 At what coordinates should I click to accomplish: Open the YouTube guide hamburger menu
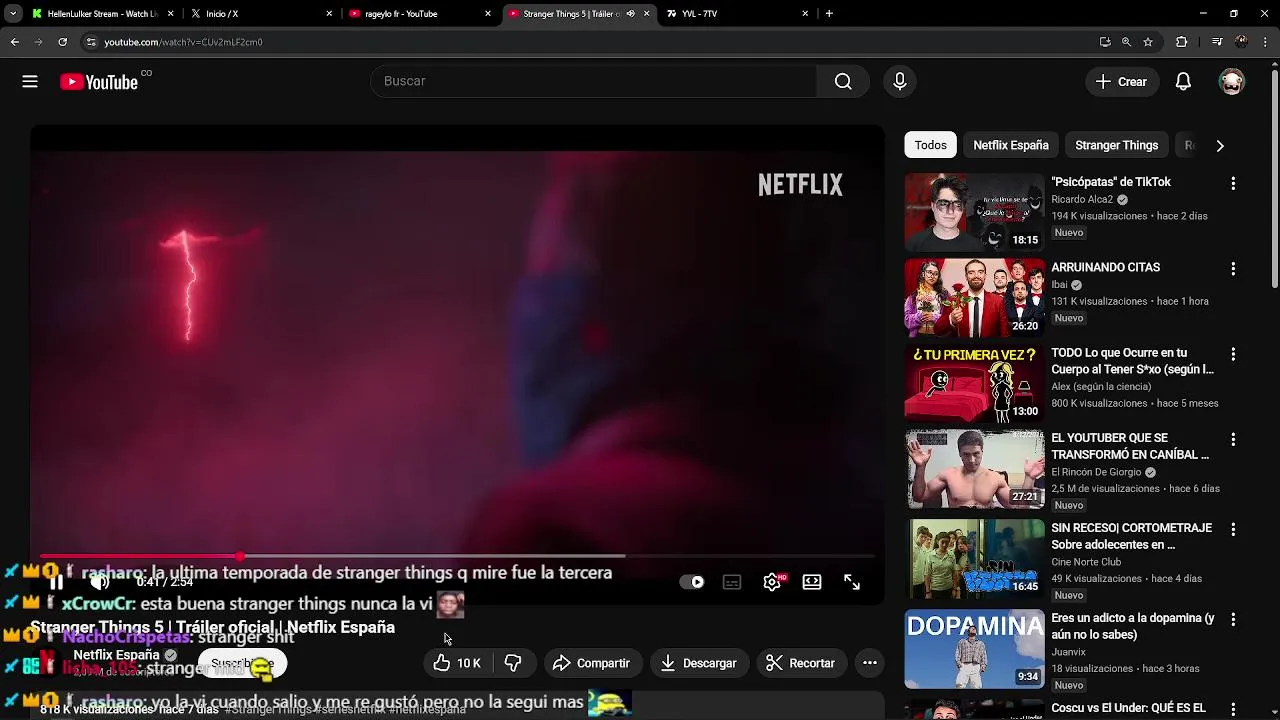(x=30, y=82)
